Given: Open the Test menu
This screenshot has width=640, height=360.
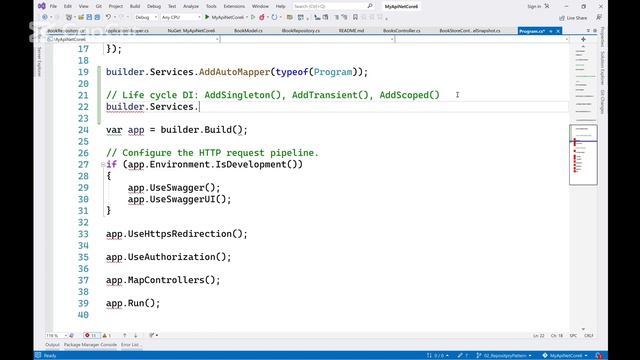Looking at the screenshot, I should [172, 7].
